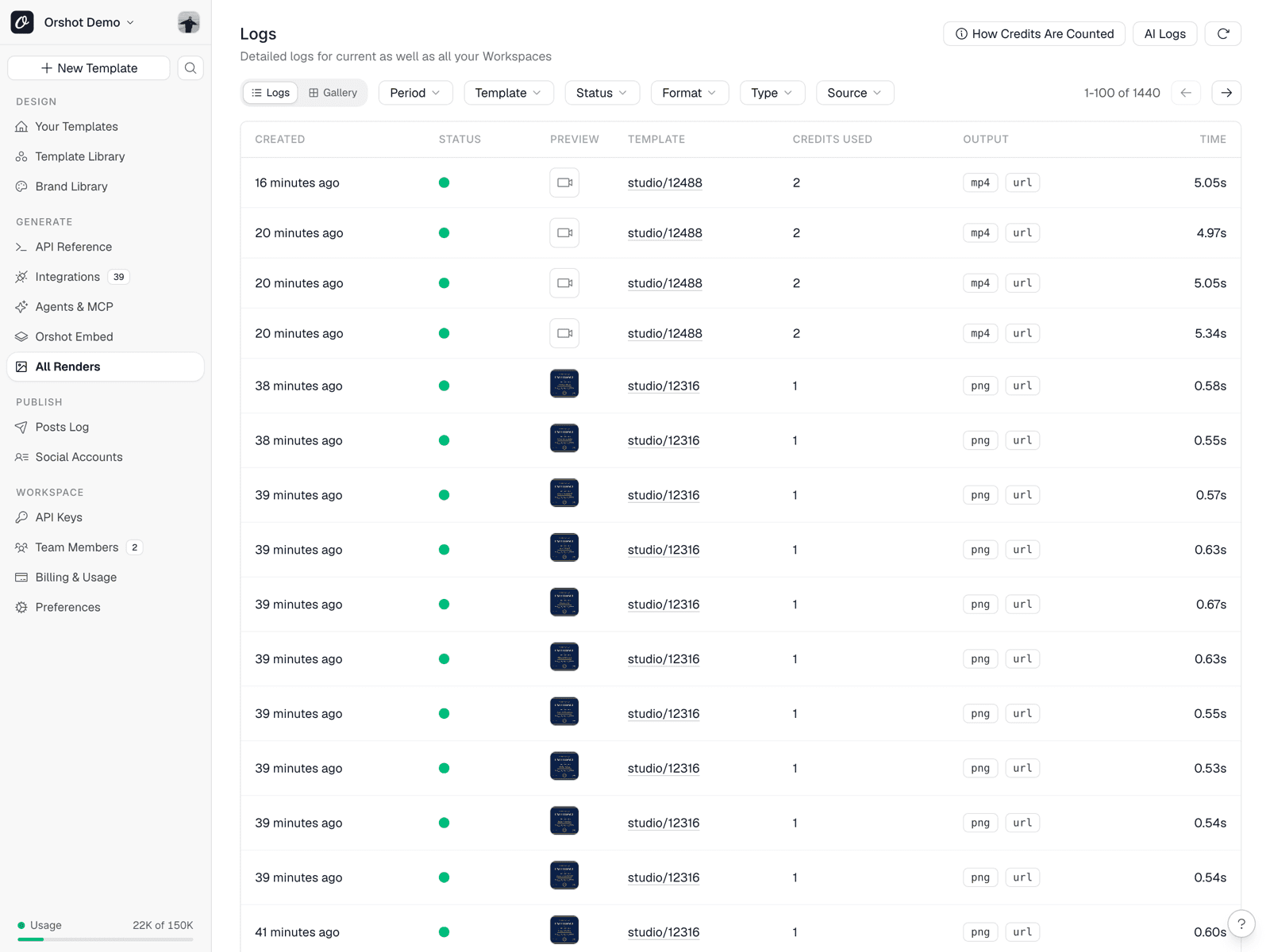Viewport: 1270px width, 952px height.
Task: Click green status dot in 16 minutes ago row
Action: tap(444, 182)
